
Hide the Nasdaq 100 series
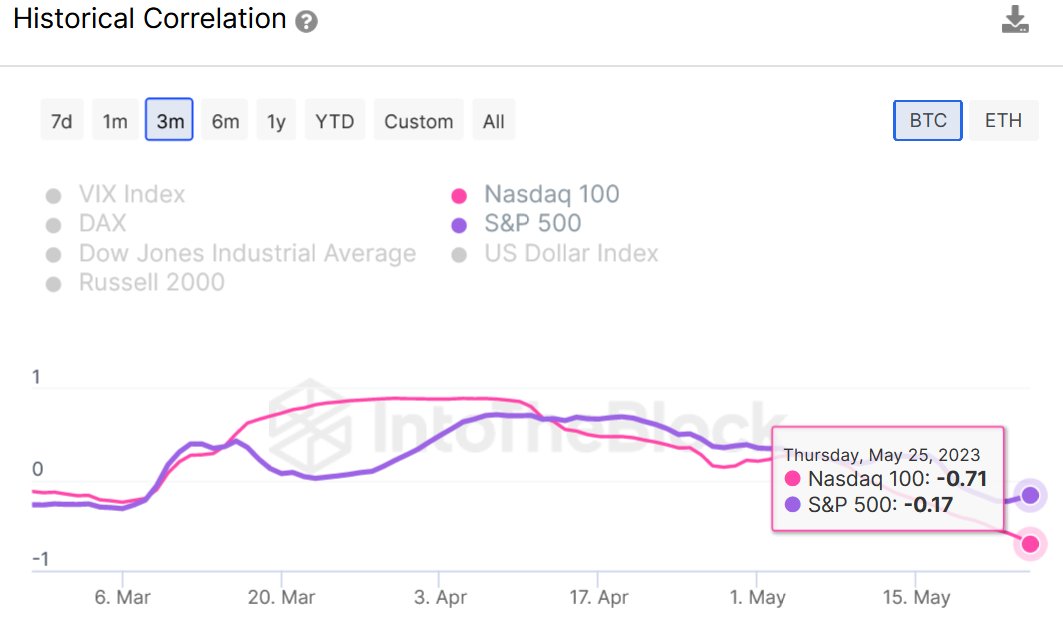pos(550,195)
